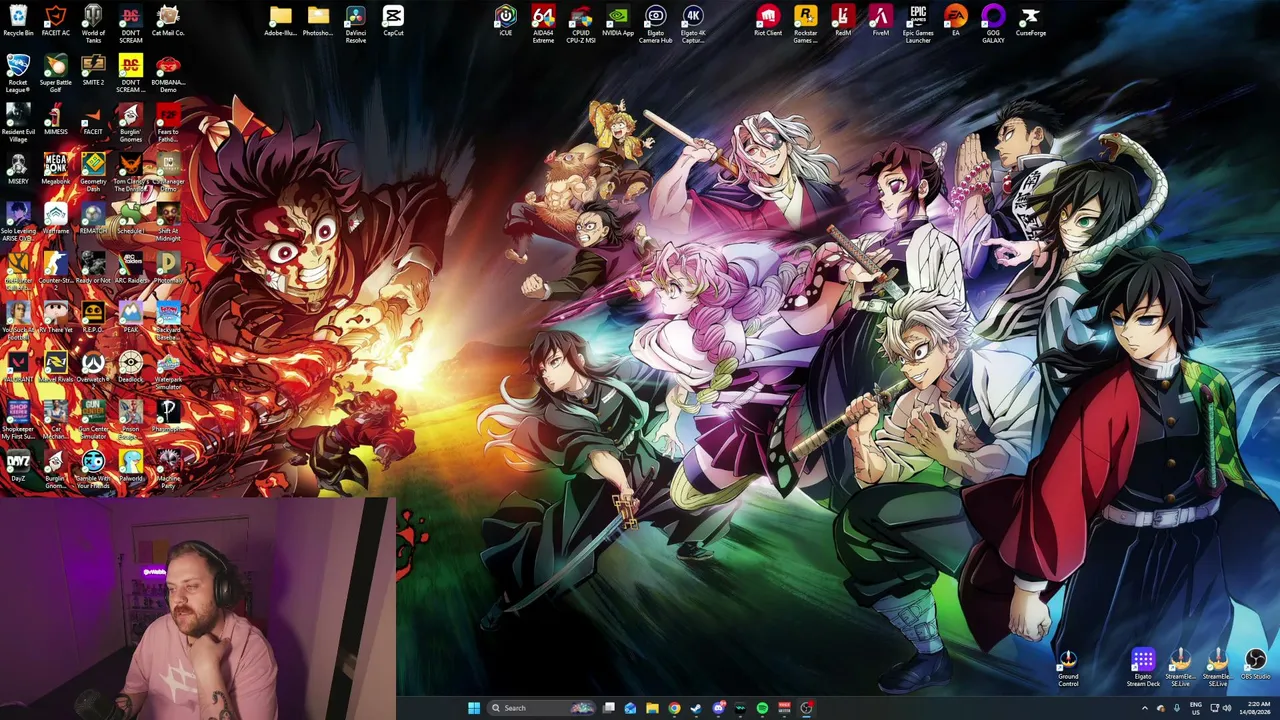Screen dimensions: 1280x720
Task: Open Spotify from the taskbar
Action: [x=762, y=708]
